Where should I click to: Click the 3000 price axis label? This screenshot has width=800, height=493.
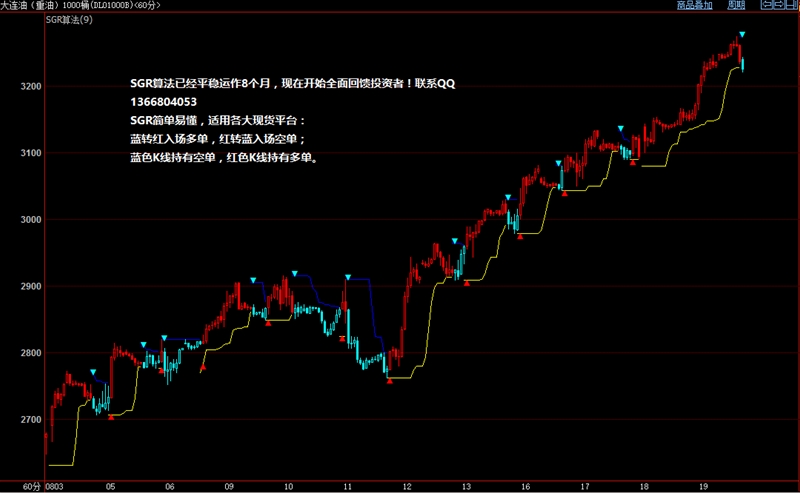(x=31, y=220)
